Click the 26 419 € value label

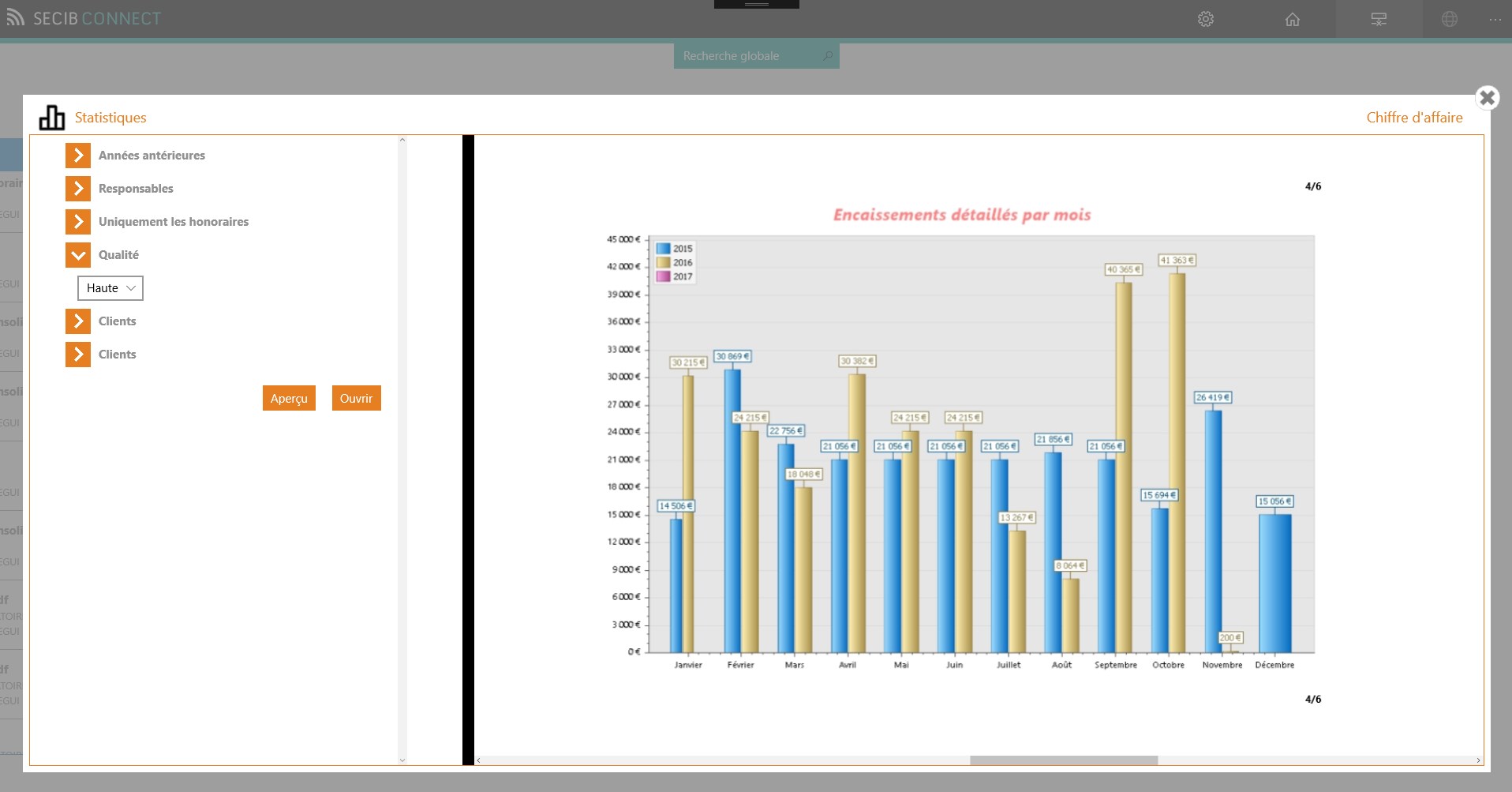click(x=1213, y=397)
